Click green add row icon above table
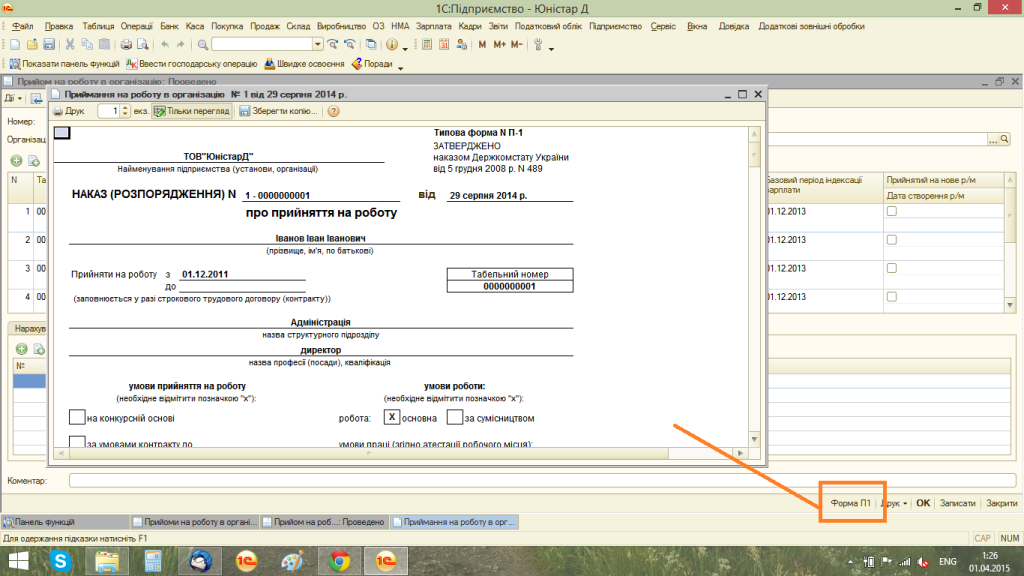Screen dimensions: 1024x576 coord(16,161)
